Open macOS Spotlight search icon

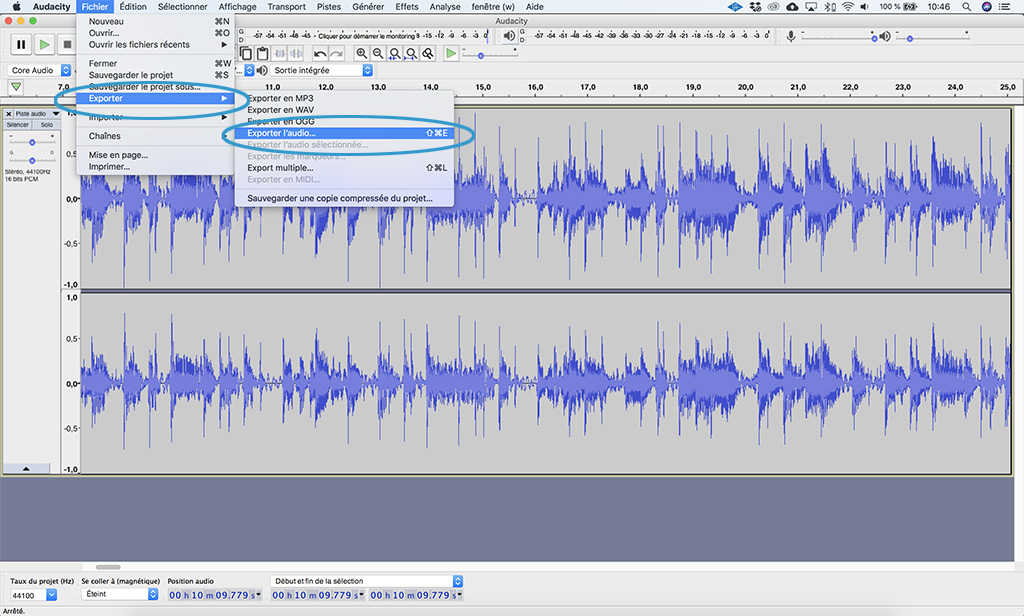click(966, 7)
